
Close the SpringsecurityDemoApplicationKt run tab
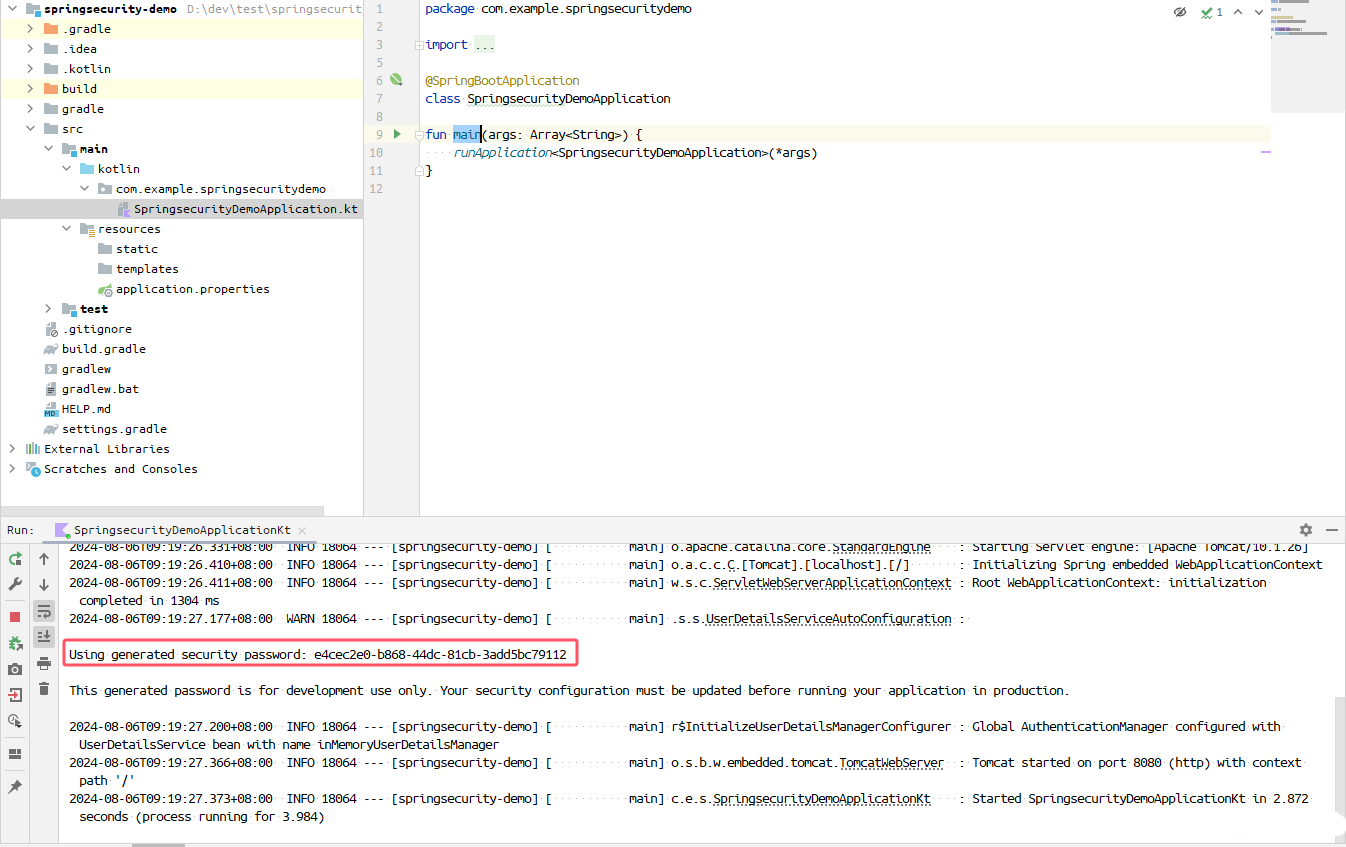point(302,531)
